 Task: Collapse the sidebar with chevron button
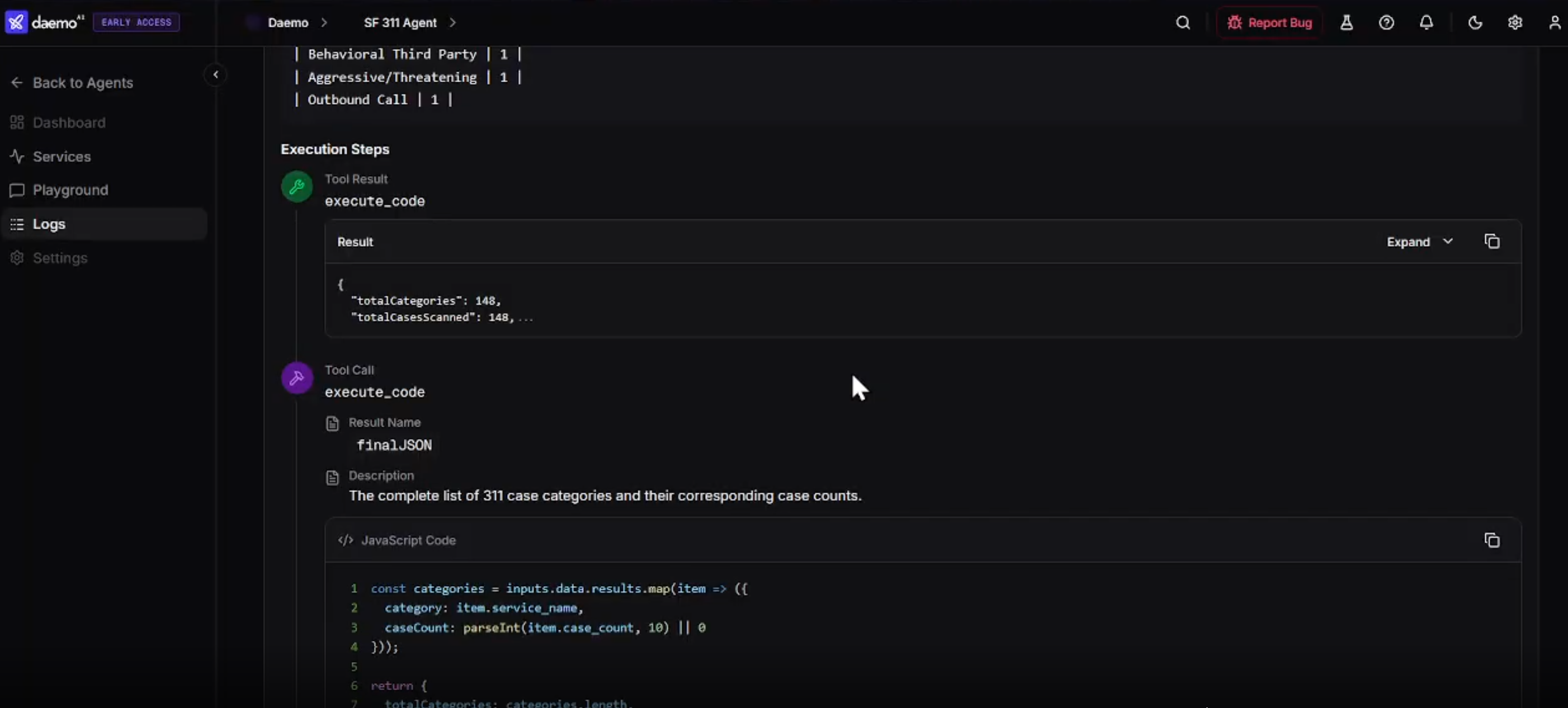(x=215, y=75)
